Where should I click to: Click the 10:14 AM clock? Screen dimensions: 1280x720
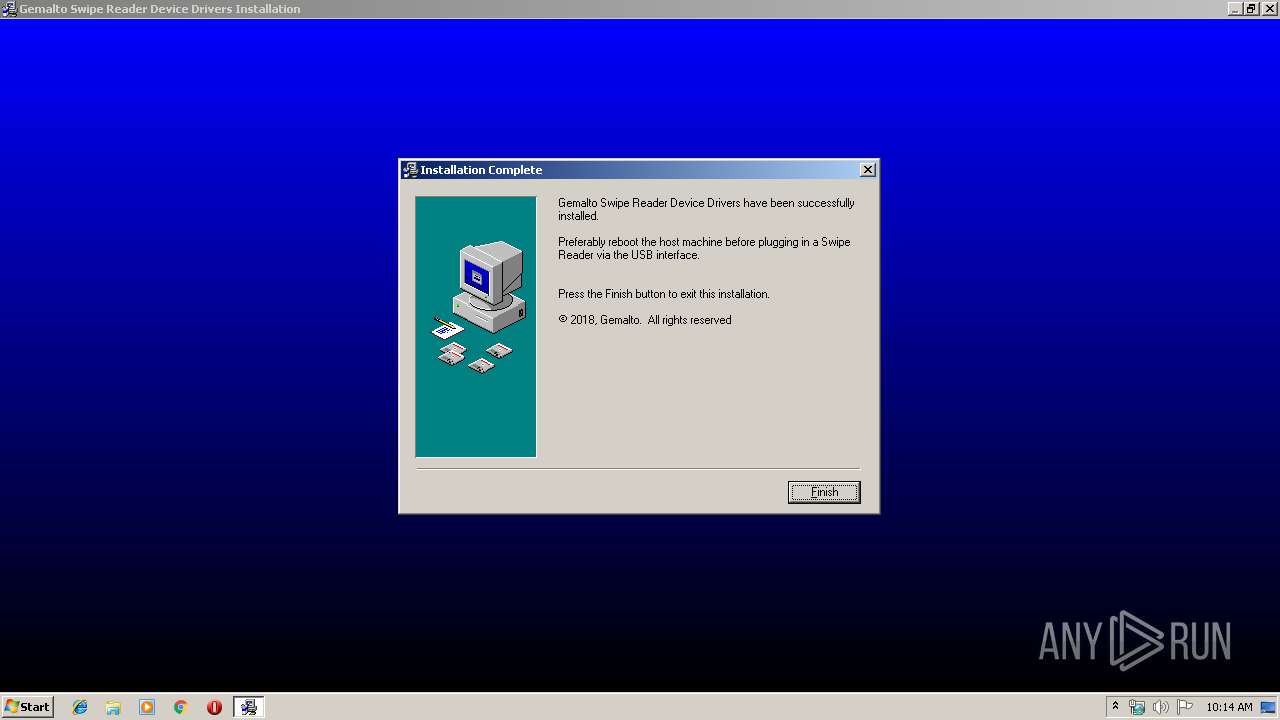[x=1229, y=707]
